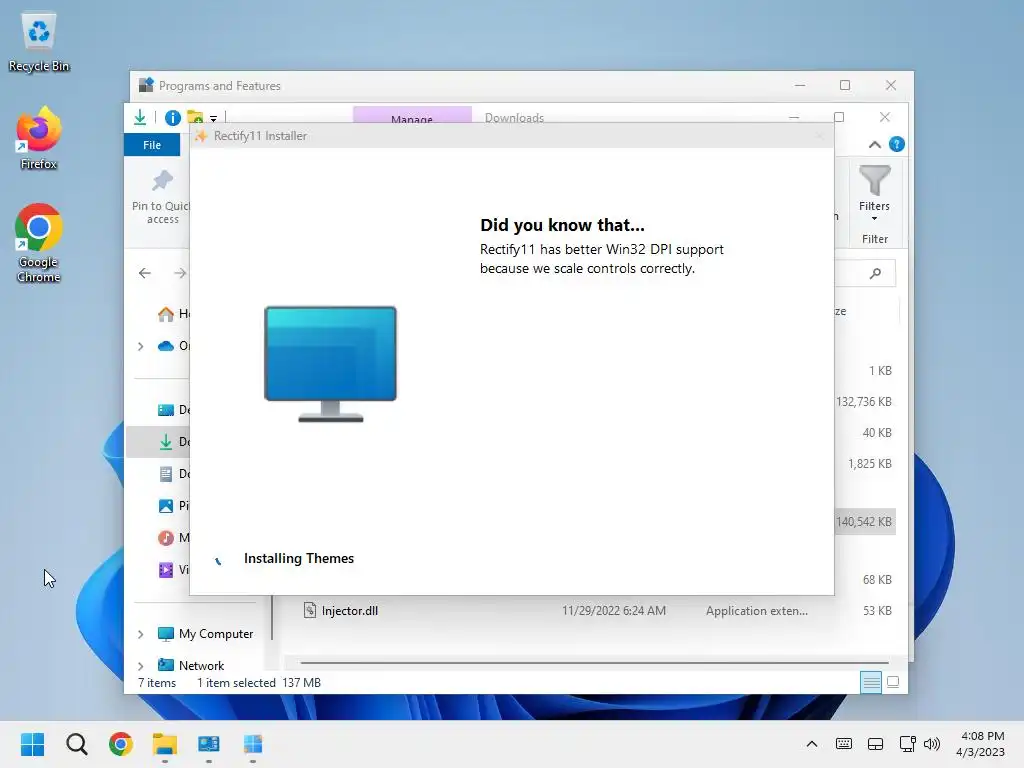Screen dimensions: 1024x768
Task: Select the Manage ribbon tab
Action: [x=412, y=115]
